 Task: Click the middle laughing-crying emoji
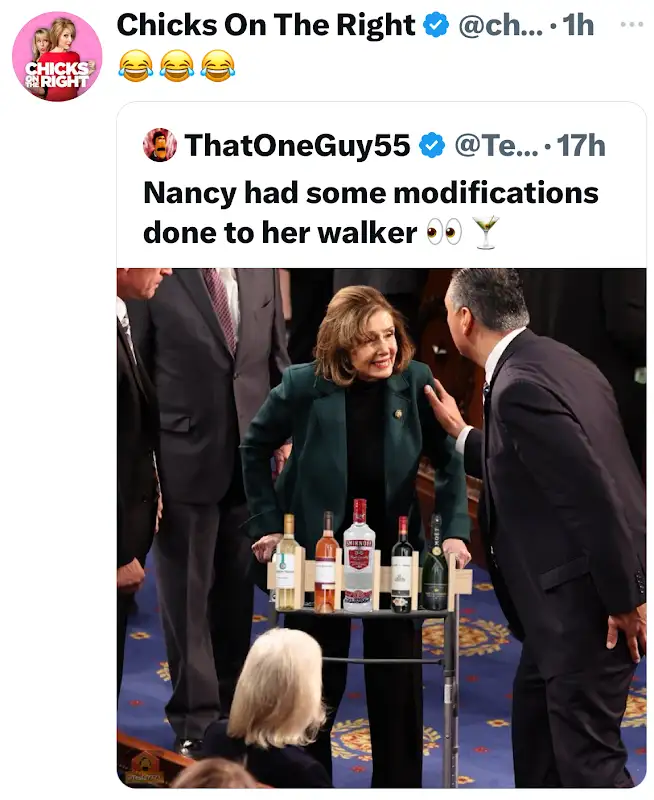tap(176, 66)
